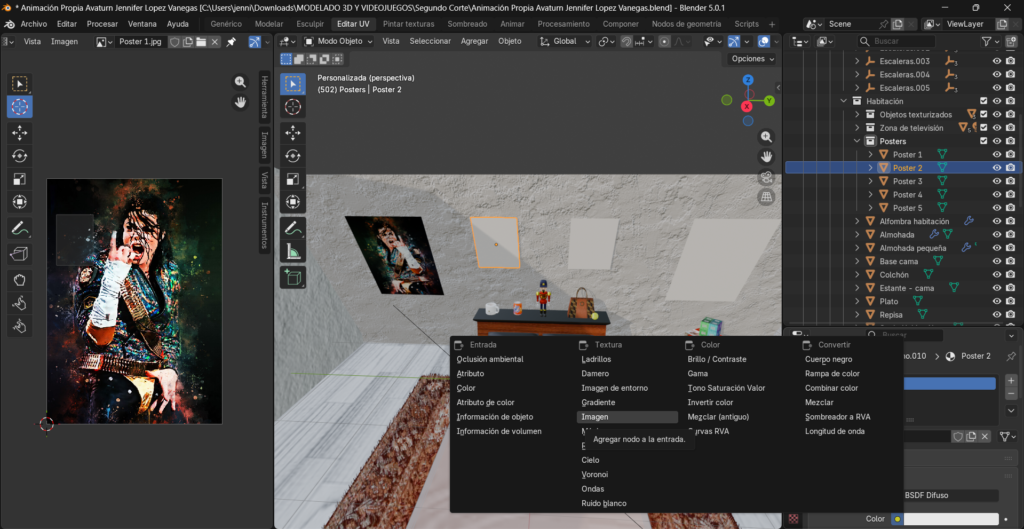The height and width of the screenshot is (529, 1024).
Task: Pin the Poster 1.jpg image in UV editor
Action: (231, 41)
